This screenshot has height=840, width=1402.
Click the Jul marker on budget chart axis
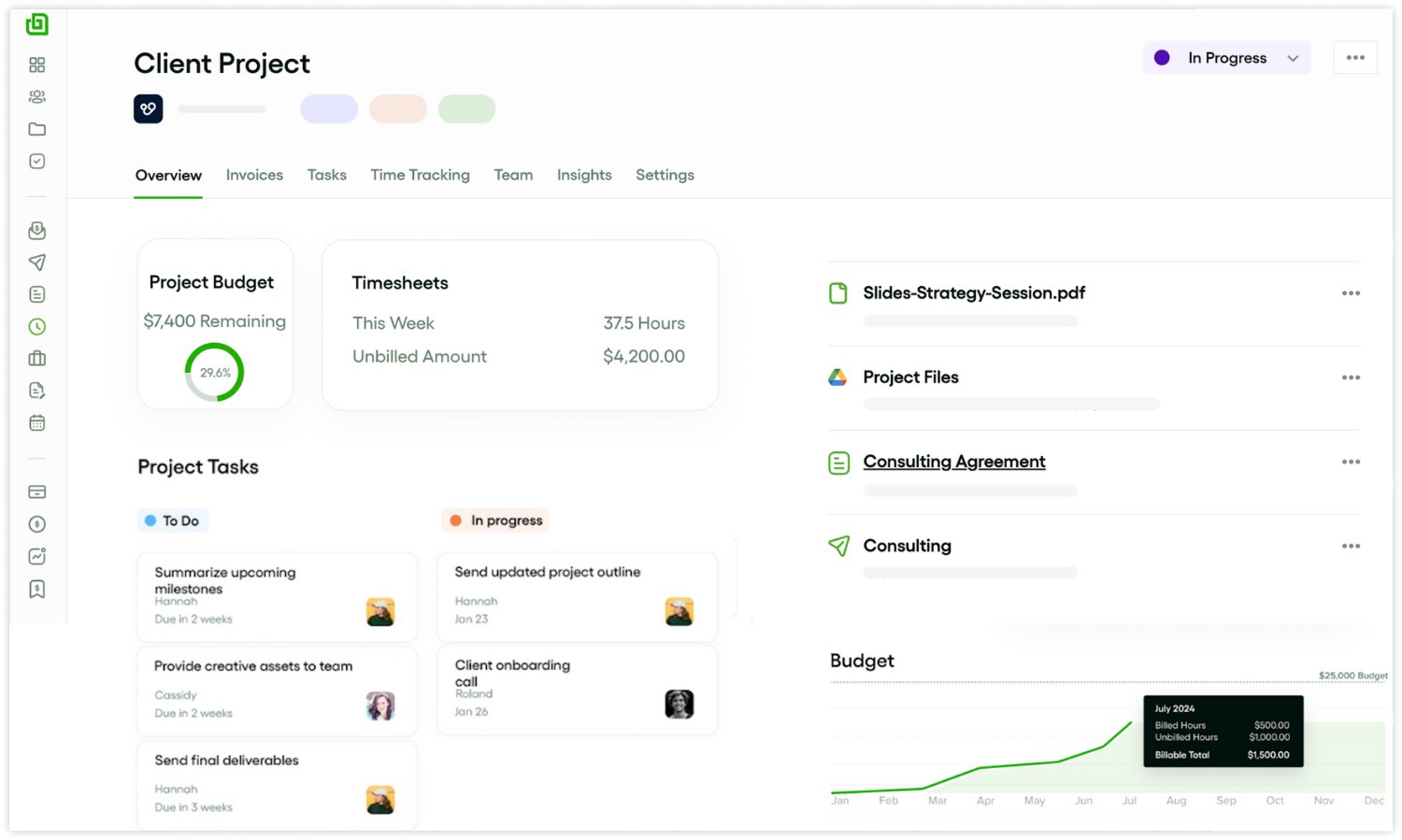(1130, 801)
